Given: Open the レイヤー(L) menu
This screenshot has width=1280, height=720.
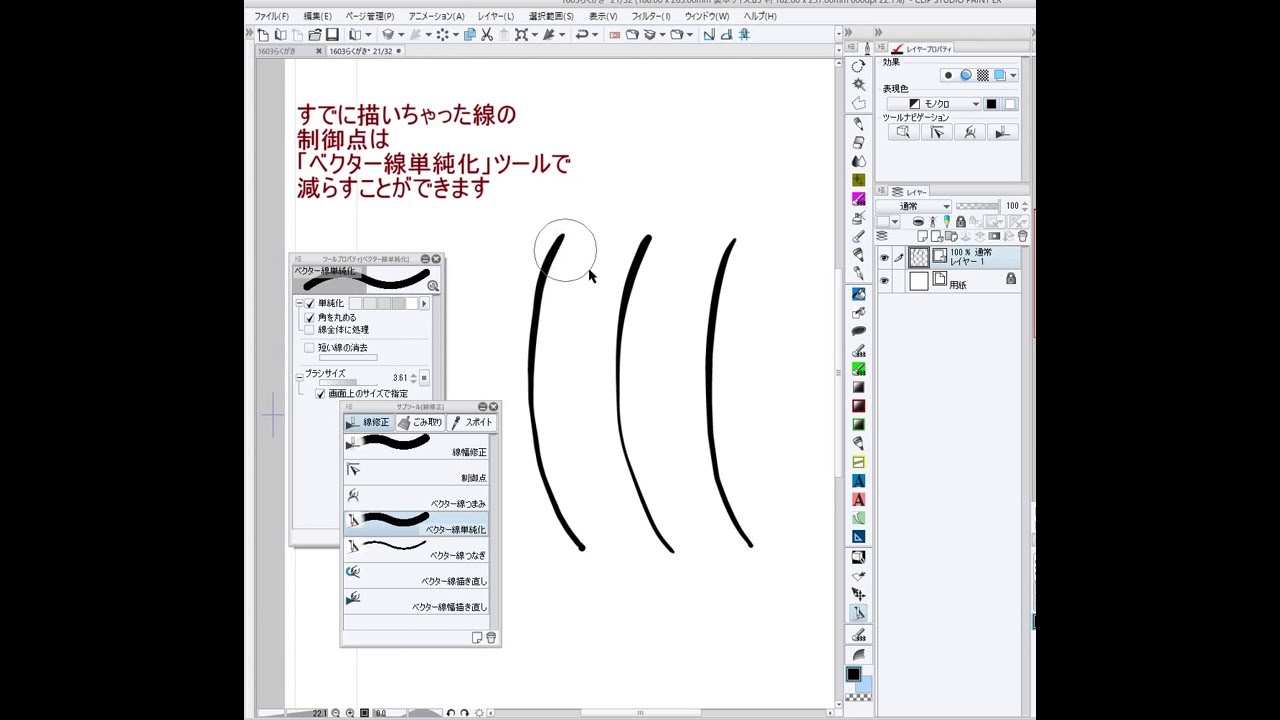Looking at the screenshot, I should [496, 16].
